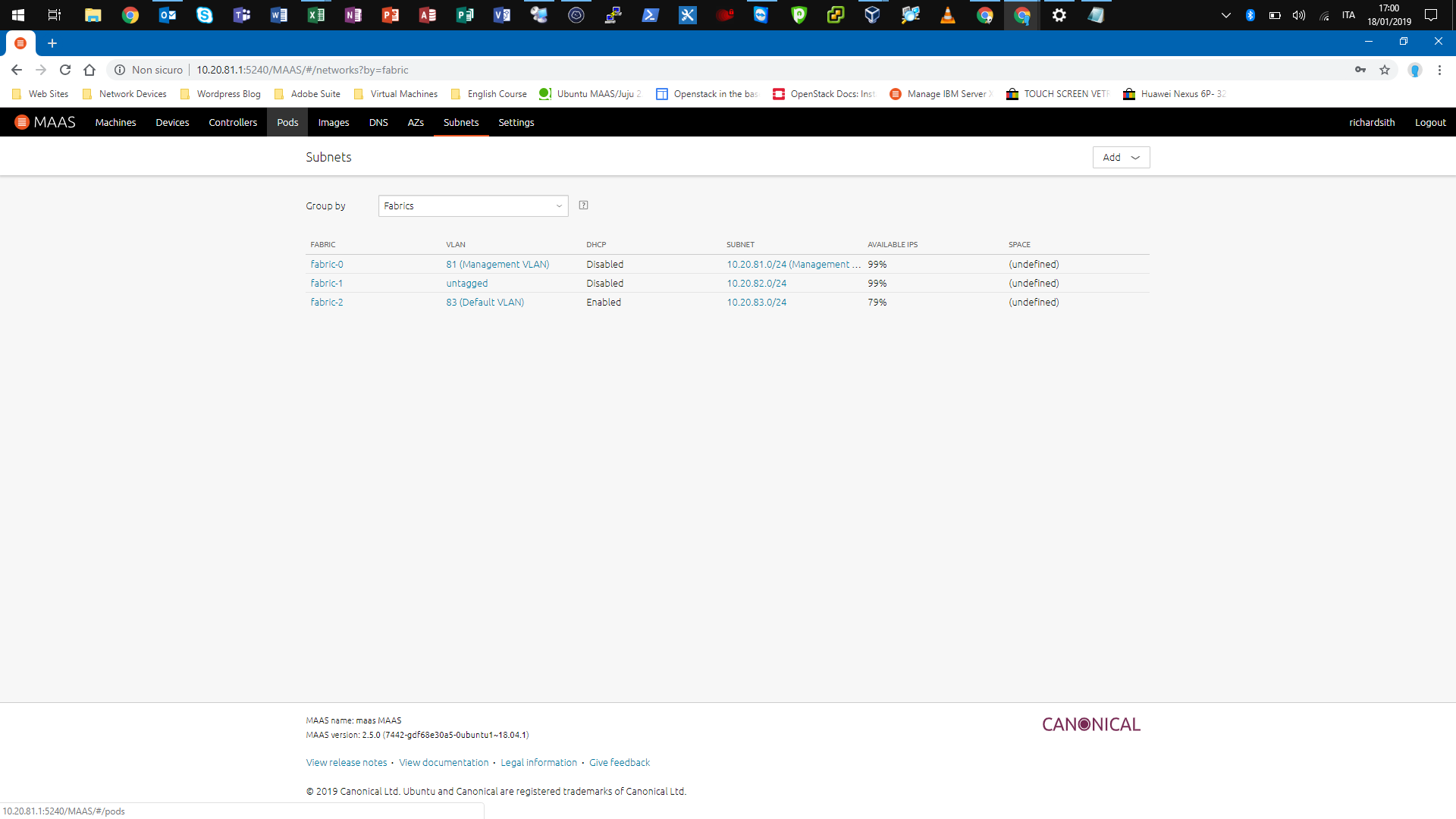The width and height of the screenshot is (1456, 819).
Task: Open new browser tab
Action: click(x=52, y=43)
